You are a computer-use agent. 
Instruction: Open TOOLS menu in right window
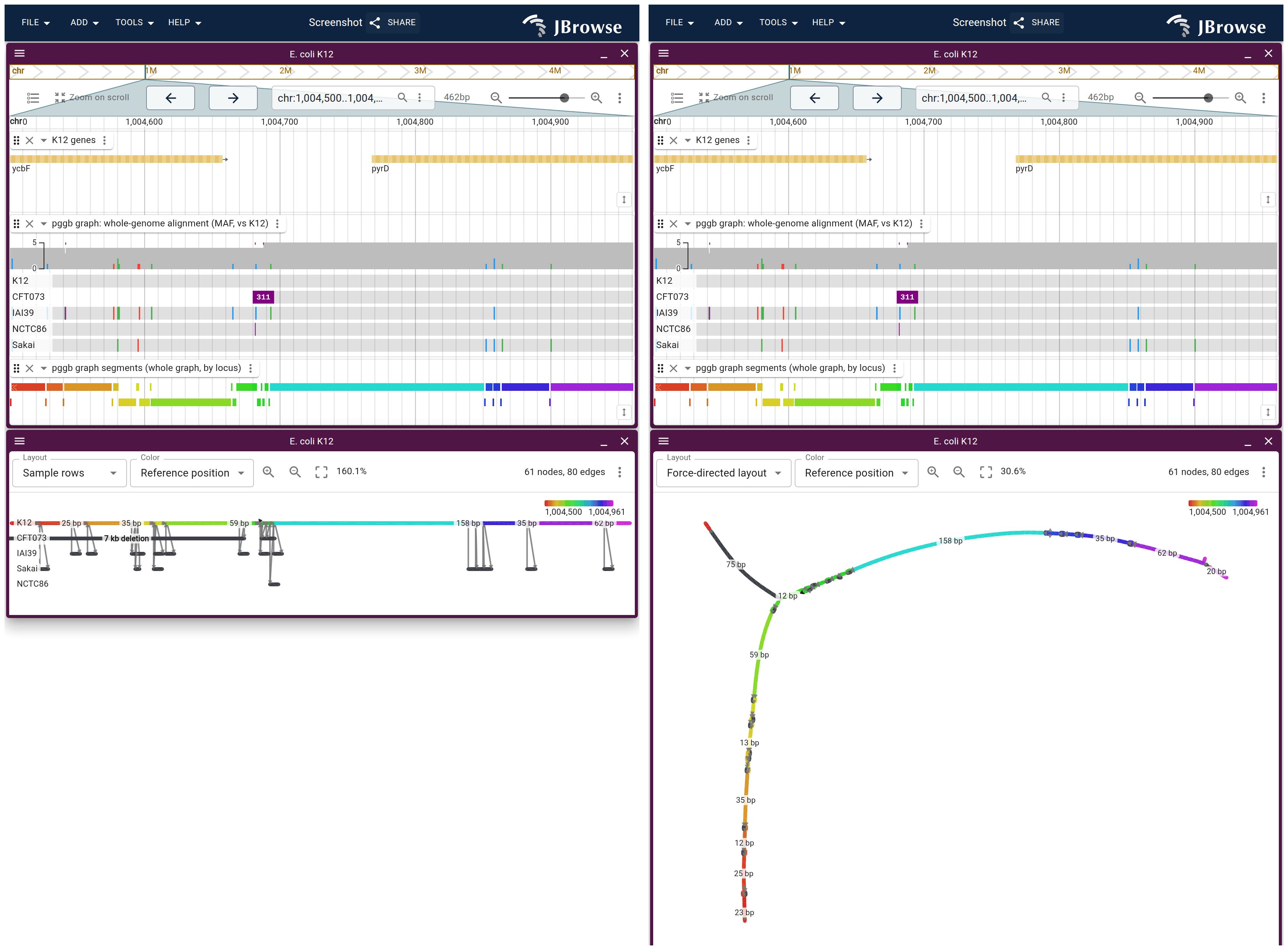pos(779,23)
